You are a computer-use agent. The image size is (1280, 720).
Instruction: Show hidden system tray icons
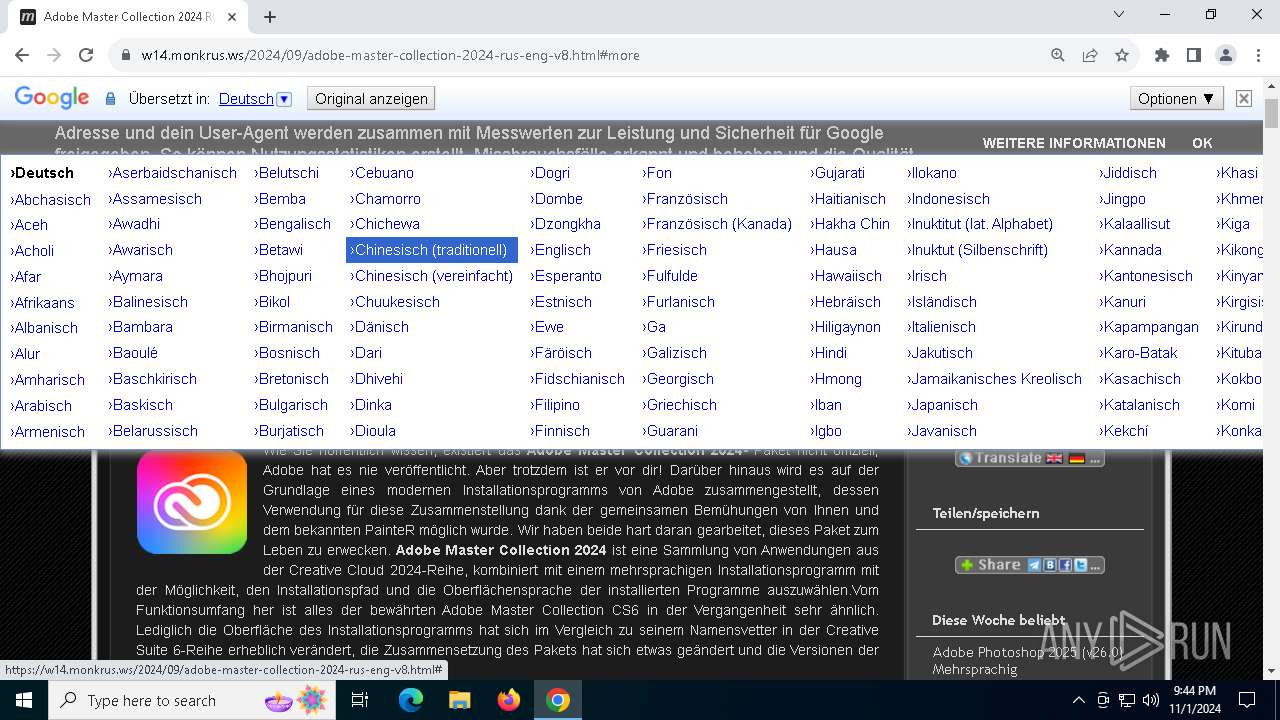pyautogui.click(x=1078, y=700)
